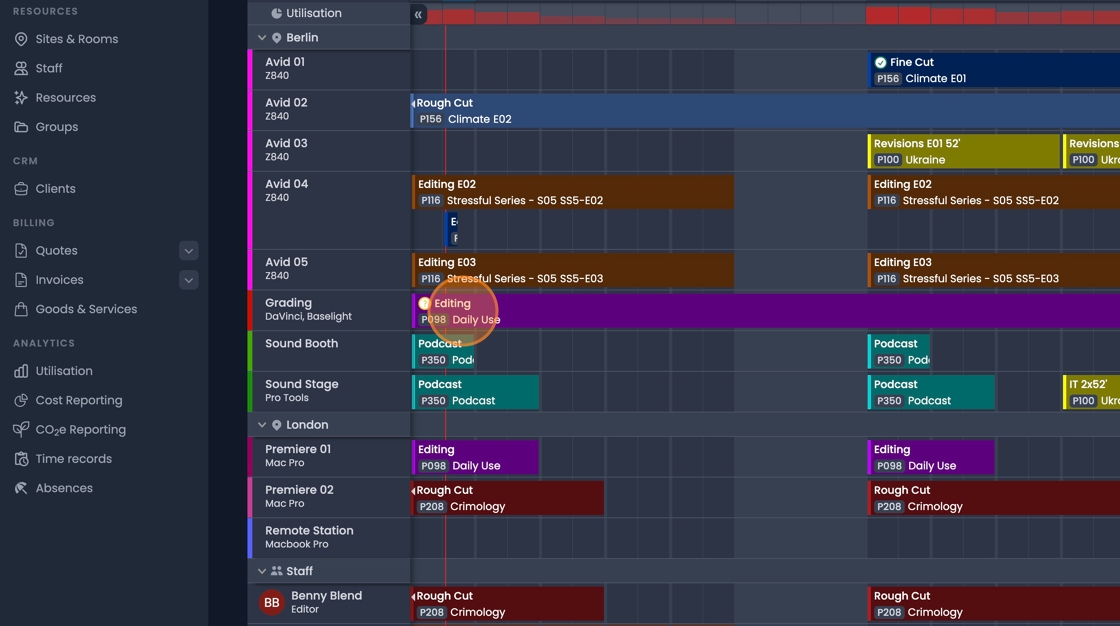Viewport: 1120px width, 626px height.
Task: Open the Invoices dropdown arrow
Action: coord(189,280)
